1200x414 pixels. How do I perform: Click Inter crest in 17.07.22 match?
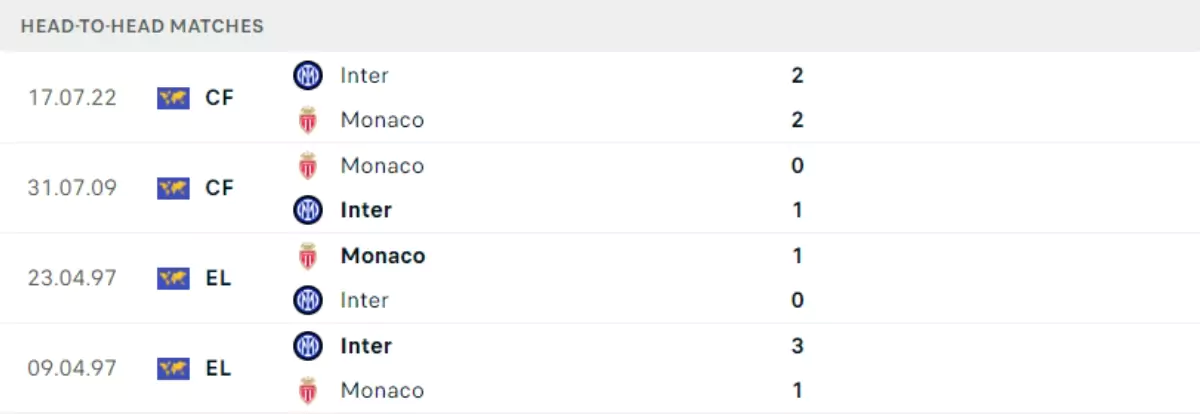pos(308,75)
